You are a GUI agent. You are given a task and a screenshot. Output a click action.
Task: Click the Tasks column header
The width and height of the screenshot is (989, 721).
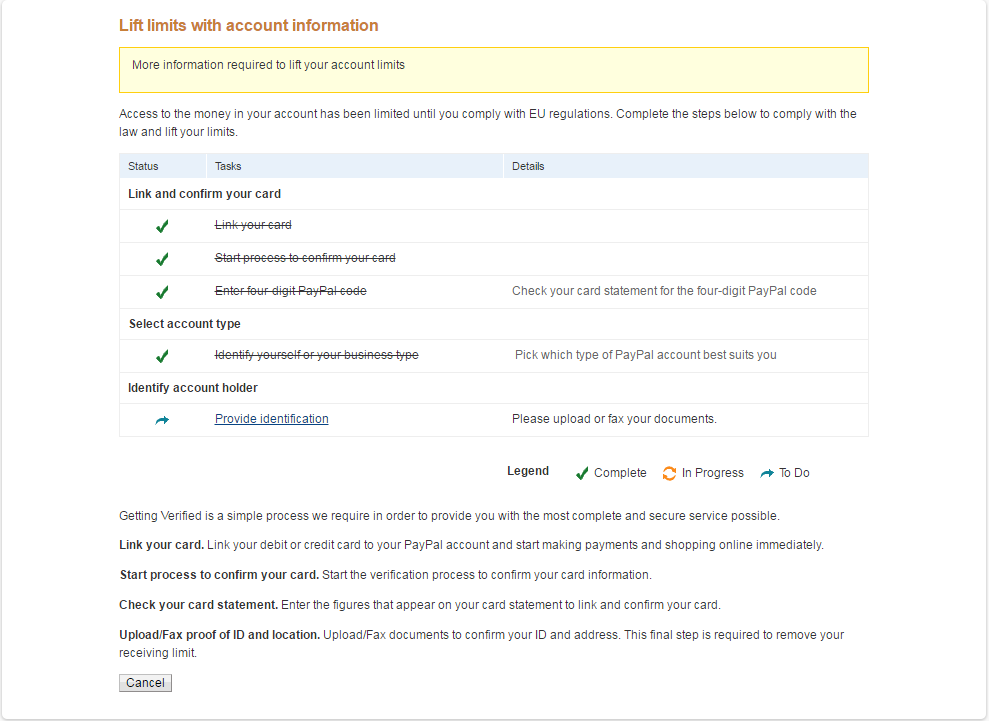click(x=228, y=166)
